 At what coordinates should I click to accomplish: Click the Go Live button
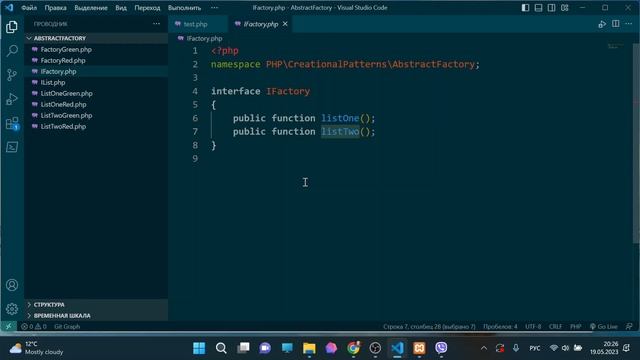(x=604, y=327)
